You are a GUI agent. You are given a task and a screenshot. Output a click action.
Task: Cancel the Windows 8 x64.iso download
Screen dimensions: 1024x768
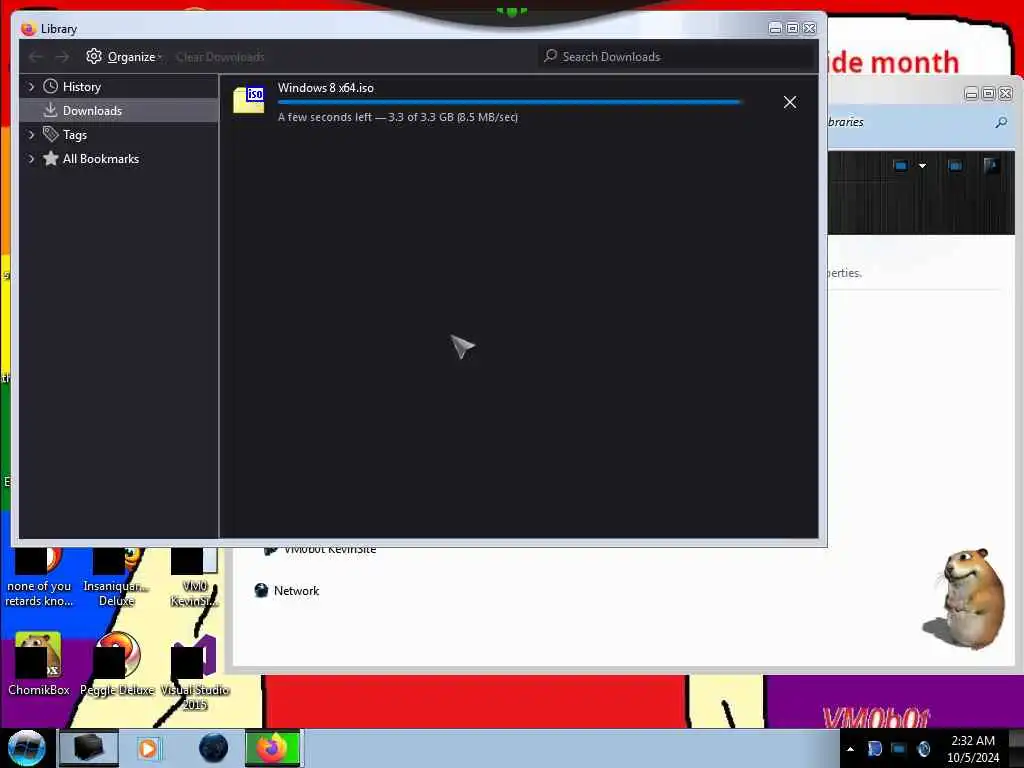pos(790,103)
